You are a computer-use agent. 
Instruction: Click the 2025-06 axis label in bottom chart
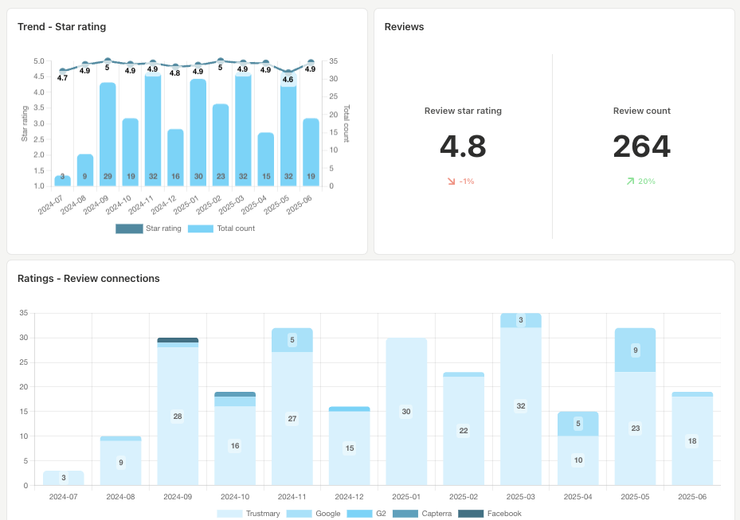(x=692, y=497)
